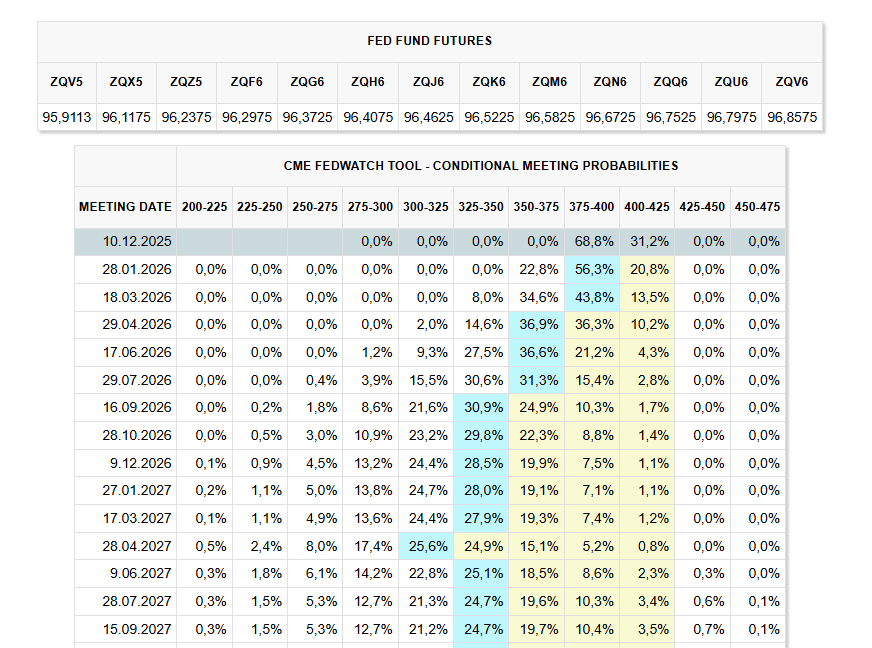Click the highlighted 56,3% cell
872x648 pixels.
pyautogui.click(x=592, y=269)
